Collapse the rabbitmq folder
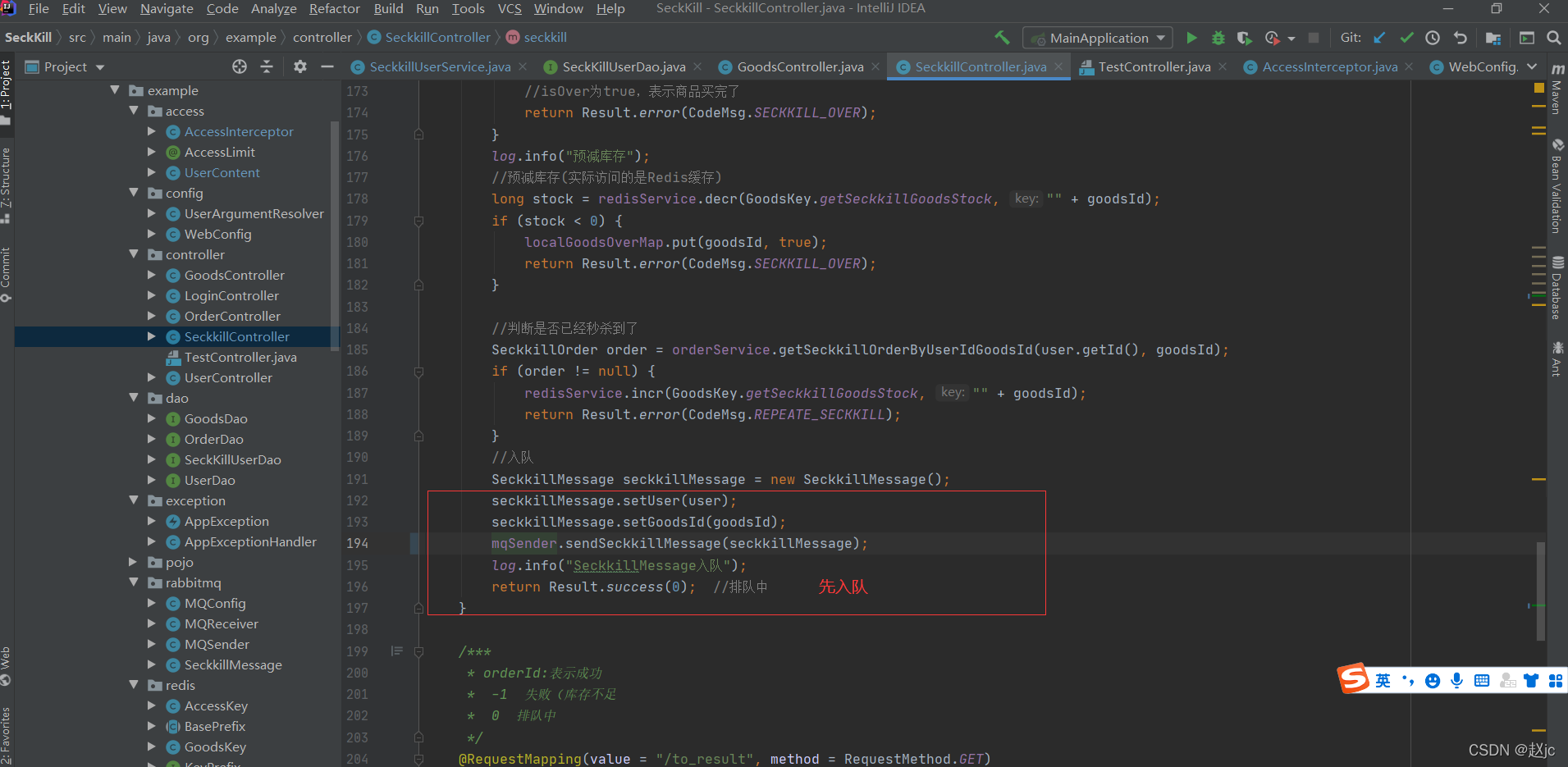This screenshot has height=767, width=1568. 134,582
